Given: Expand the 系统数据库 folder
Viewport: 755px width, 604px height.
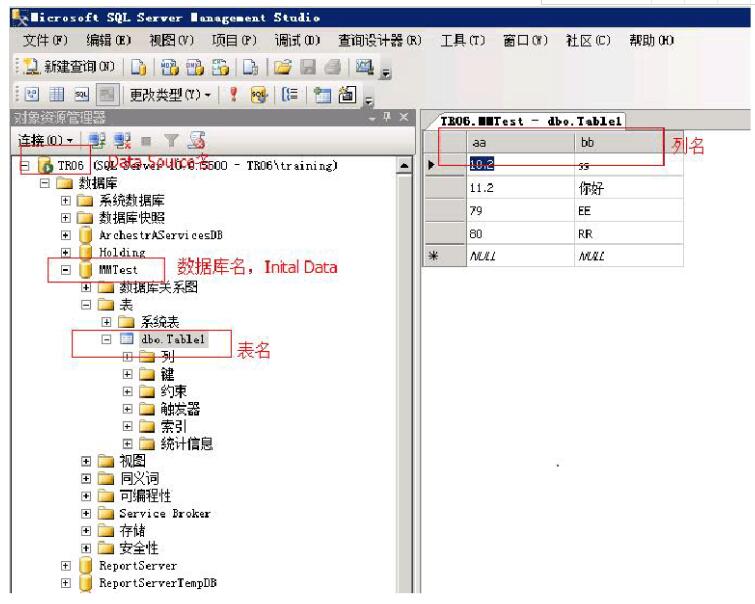Looking at the screenshot, I should [x=65, y=200].
